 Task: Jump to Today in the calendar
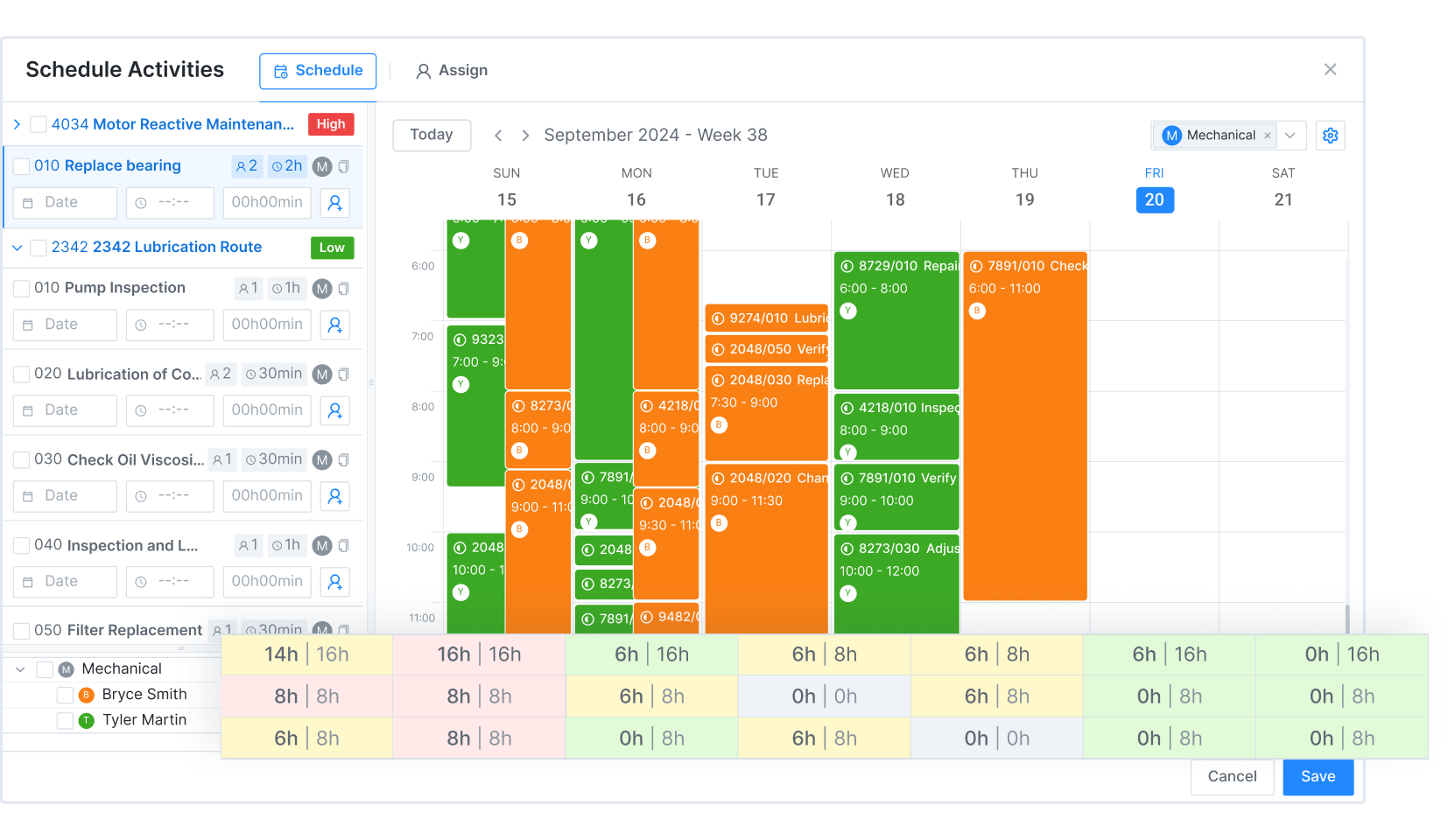pos(431,135)
